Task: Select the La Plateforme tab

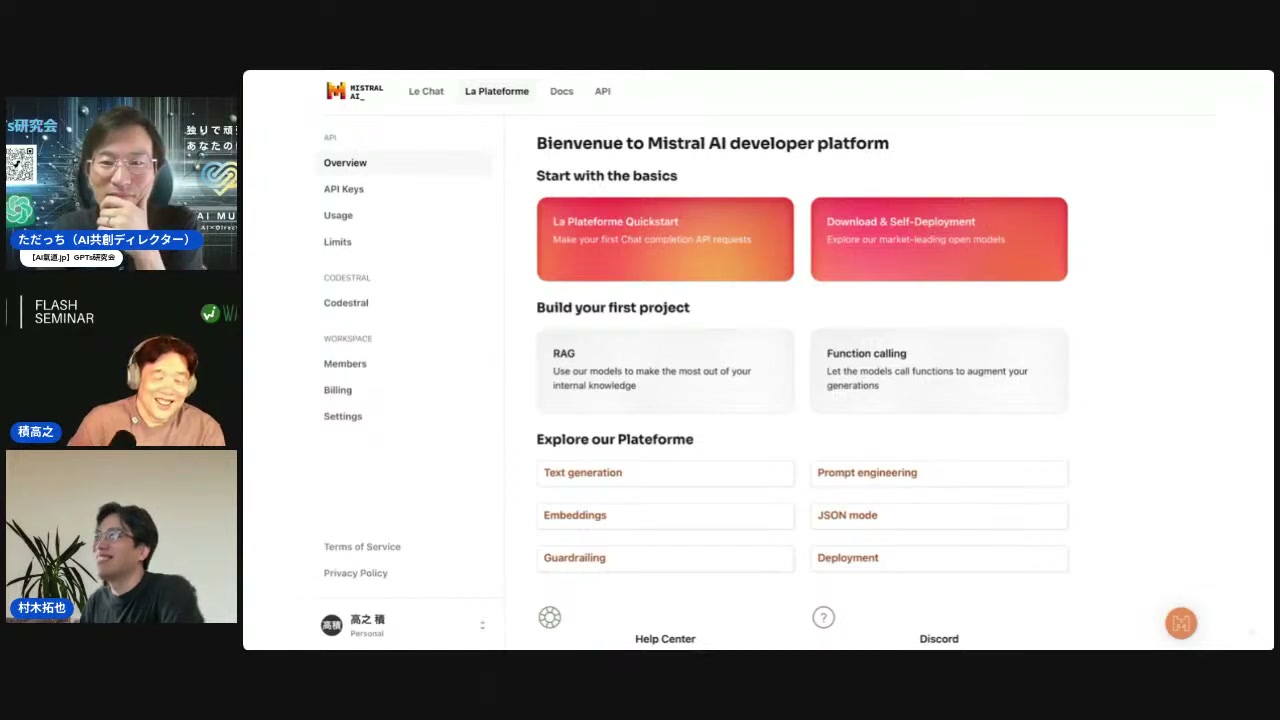Action: tap(497, 91)
